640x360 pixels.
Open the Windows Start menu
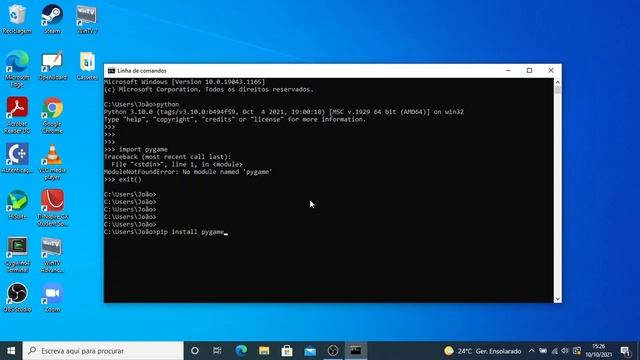11,351
